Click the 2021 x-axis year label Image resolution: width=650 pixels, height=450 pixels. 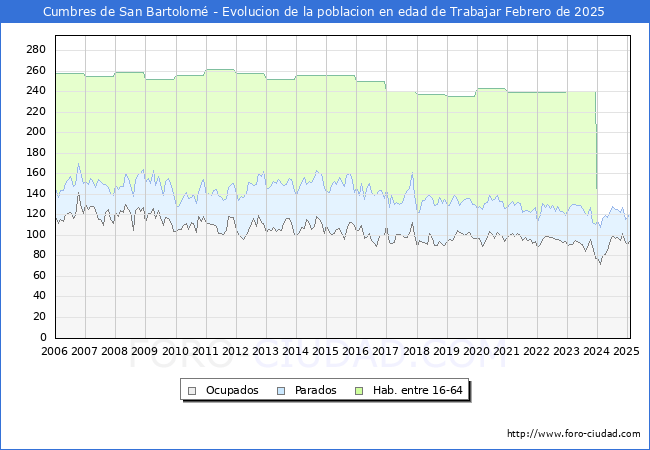(506, 351)
